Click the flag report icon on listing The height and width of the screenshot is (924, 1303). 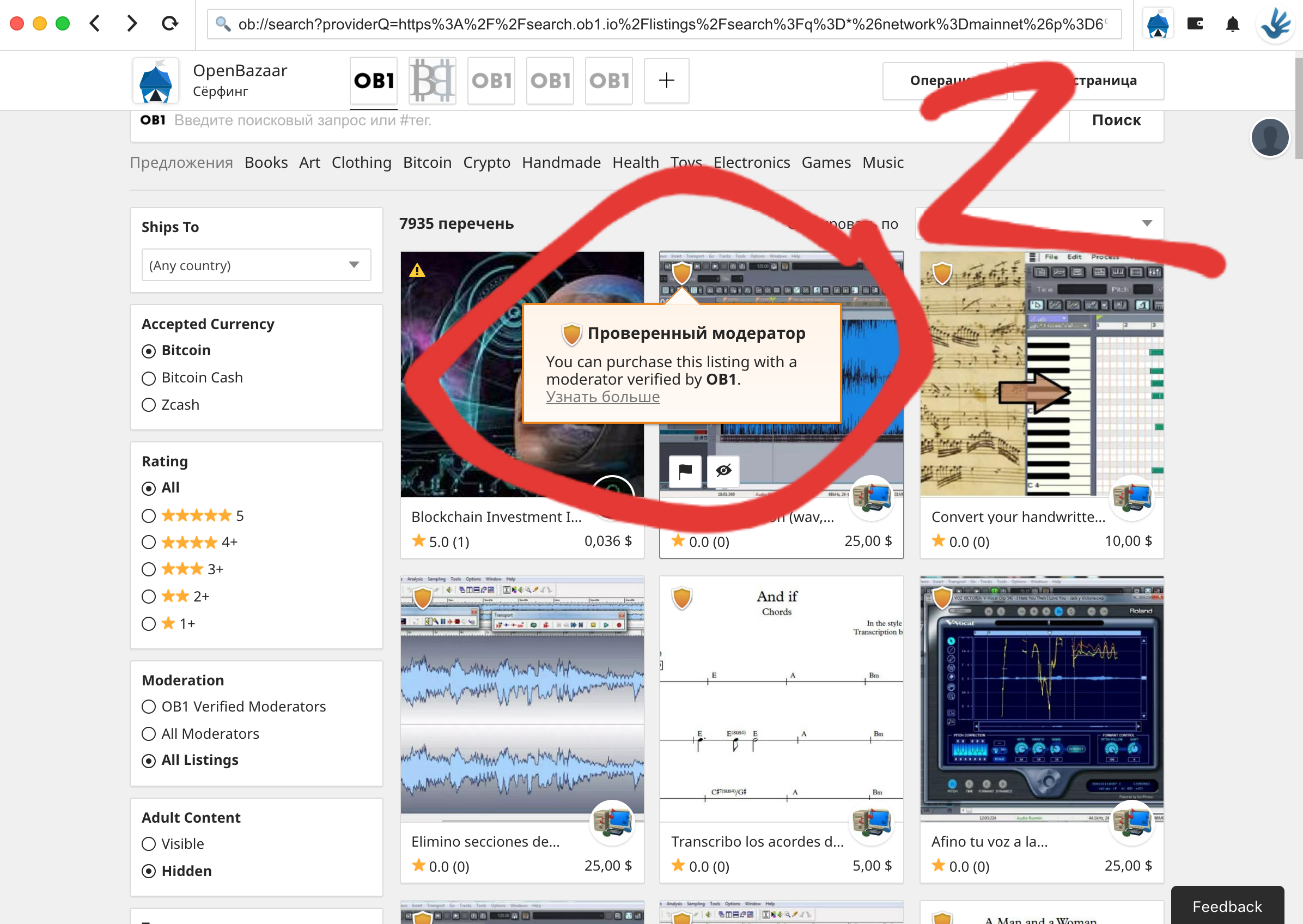coord(685,471)
